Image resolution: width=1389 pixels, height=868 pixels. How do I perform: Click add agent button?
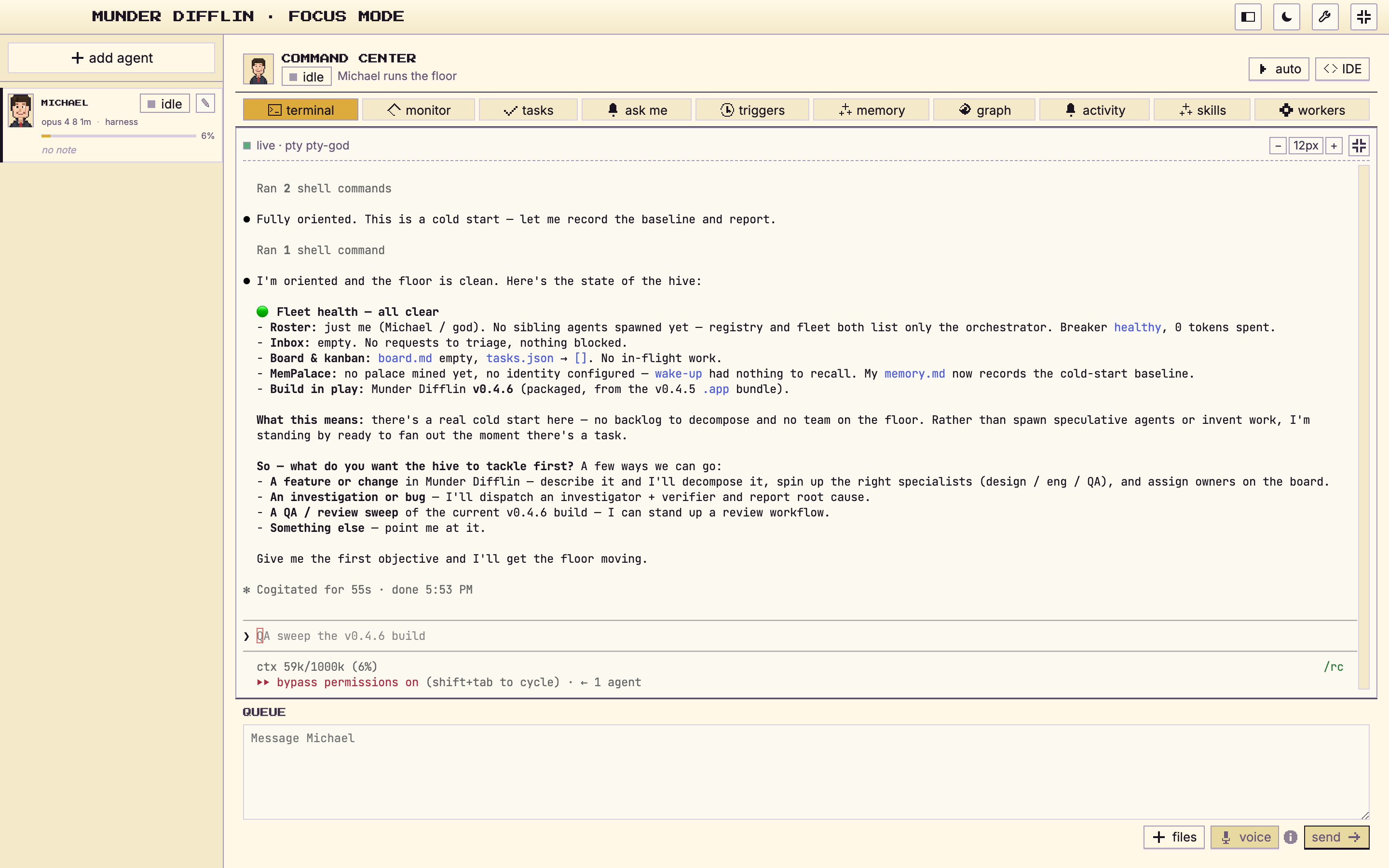(x=111, y=58)
